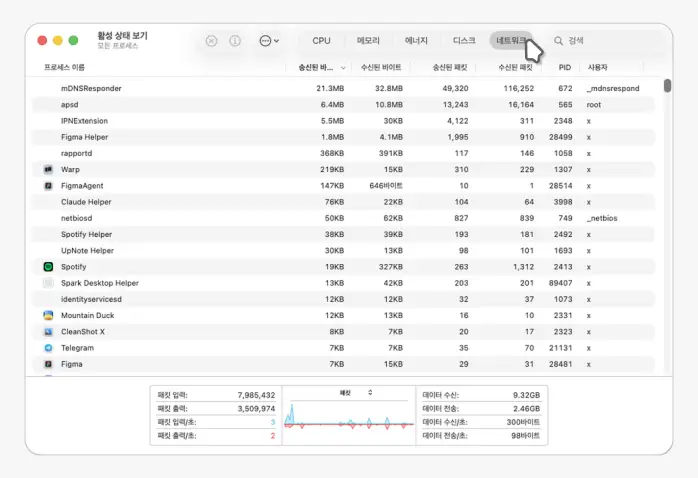Click the 2.46GB data sent value

(526, 409)
